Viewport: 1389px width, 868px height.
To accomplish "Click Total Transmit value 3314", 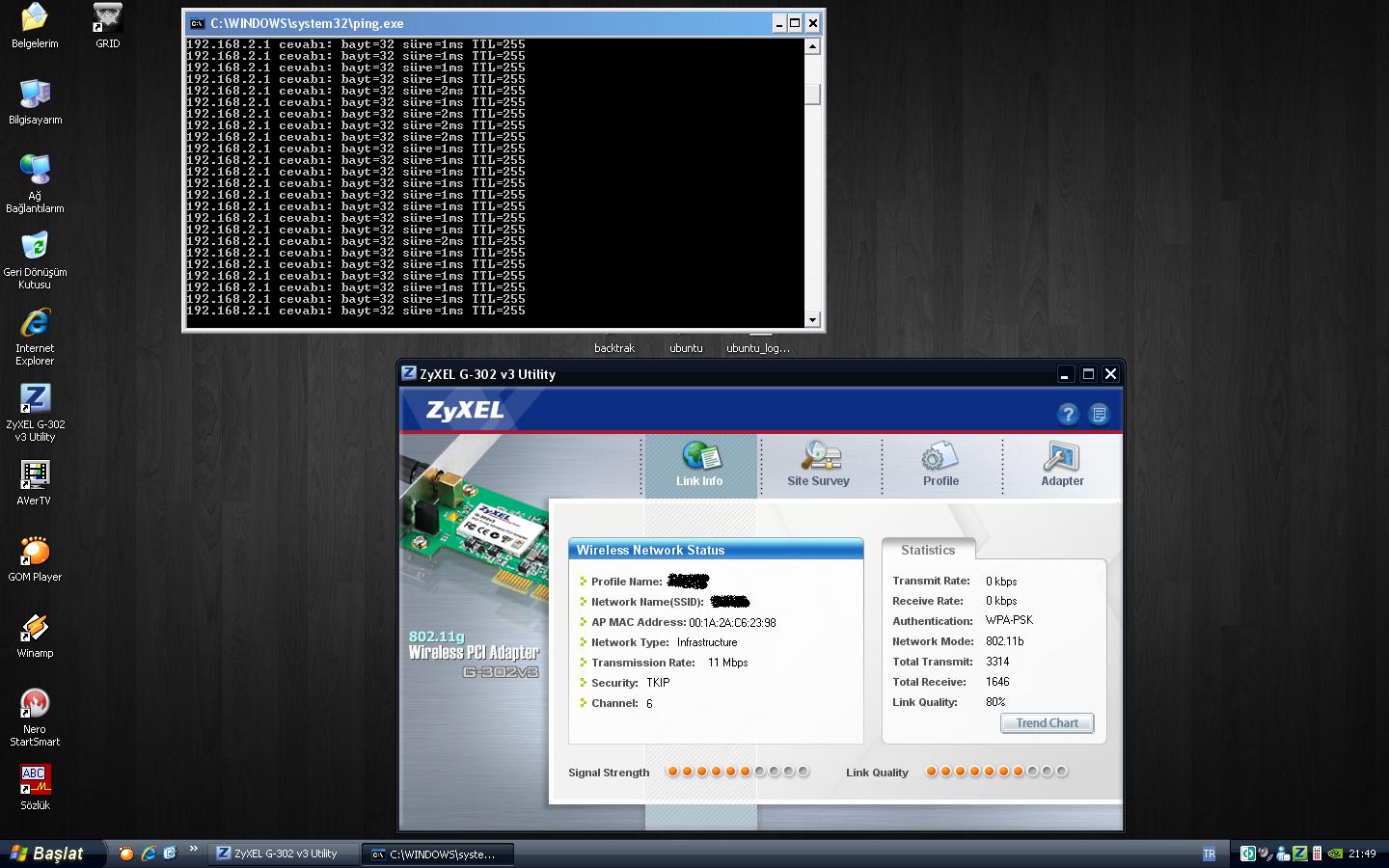I will 997,662.
